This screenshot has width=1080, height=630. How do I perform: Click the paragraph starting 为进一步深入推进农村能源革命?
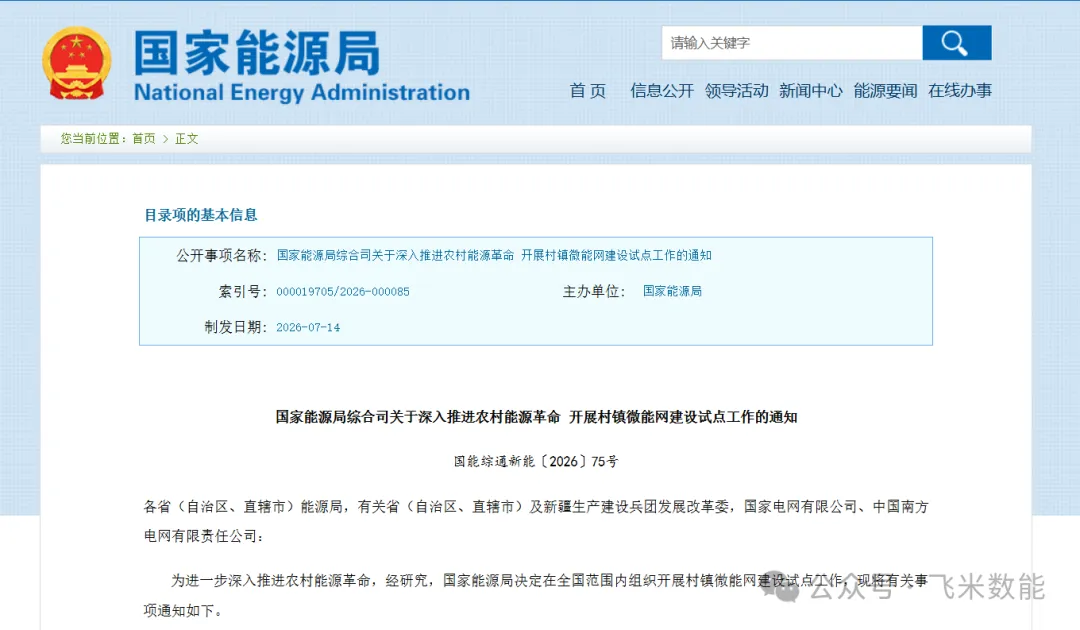(536, 596)
